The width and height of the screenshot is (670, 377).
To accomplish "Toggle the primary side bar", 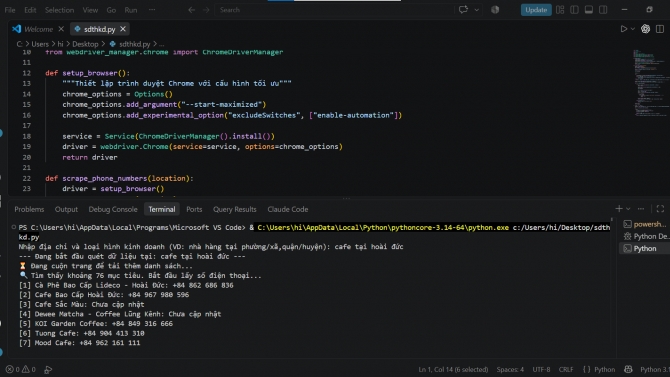I will [574, 10].
